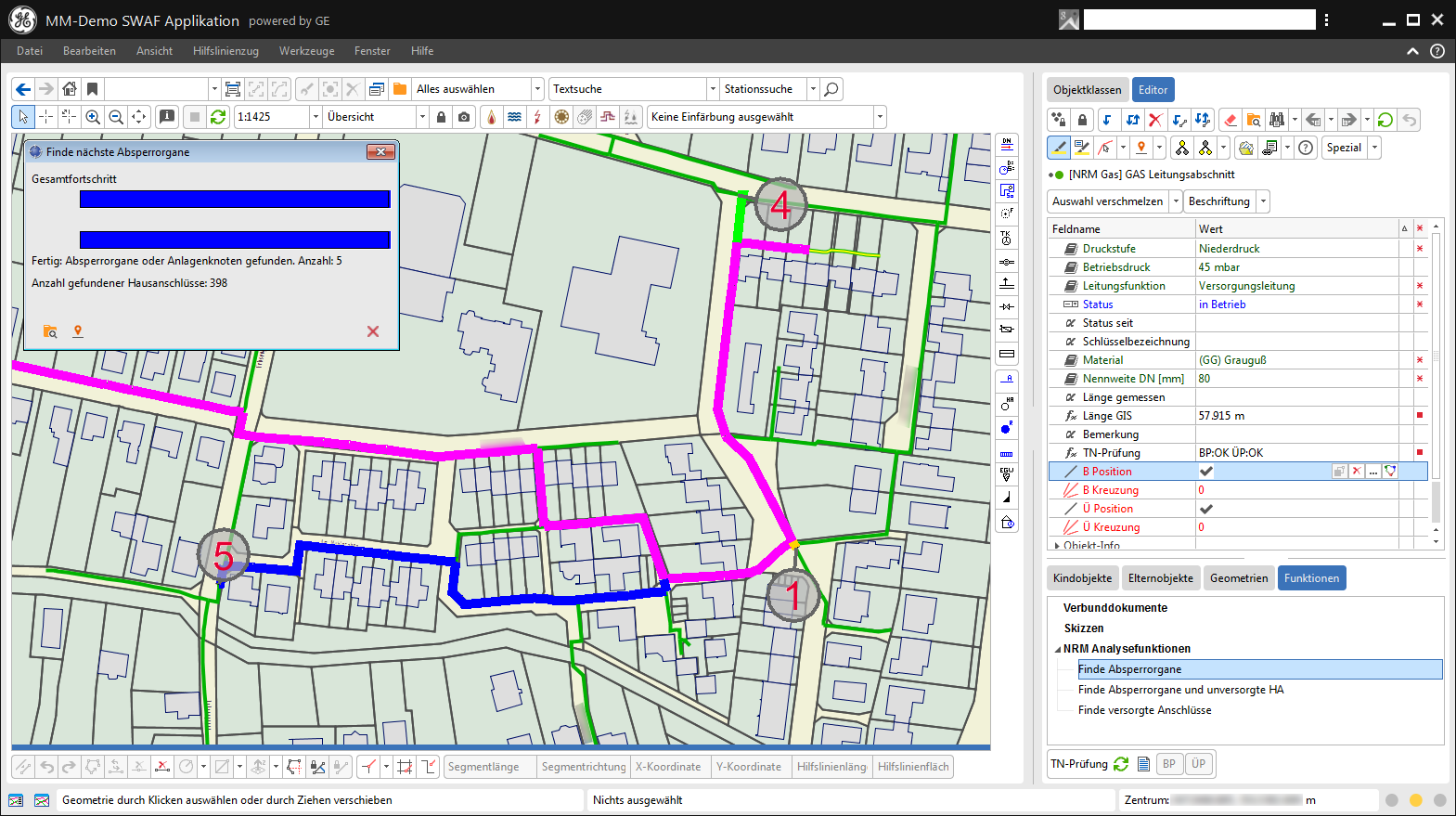Open the Keine Einfärbung ausgewählt dropdown
This screenshot has width=1456, height=816.
click(x=880, y=117)
